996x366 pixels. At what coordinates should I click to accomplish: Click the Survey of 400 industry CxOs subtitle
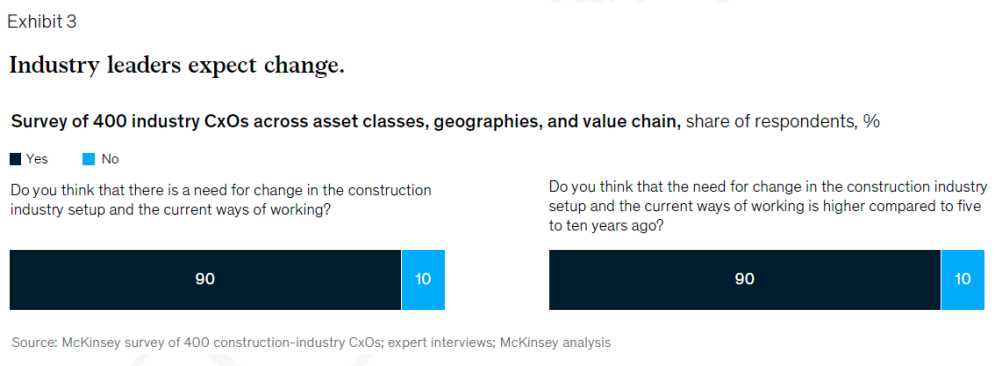click(346, 121)
